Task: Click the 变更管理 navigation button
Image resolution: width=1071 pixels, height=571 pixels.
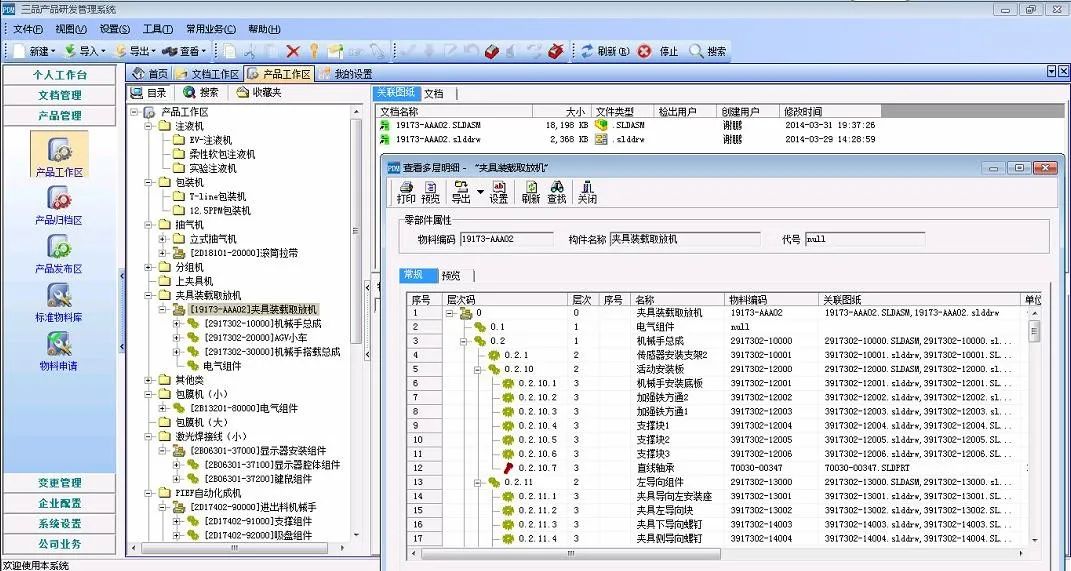Action: 59,483
